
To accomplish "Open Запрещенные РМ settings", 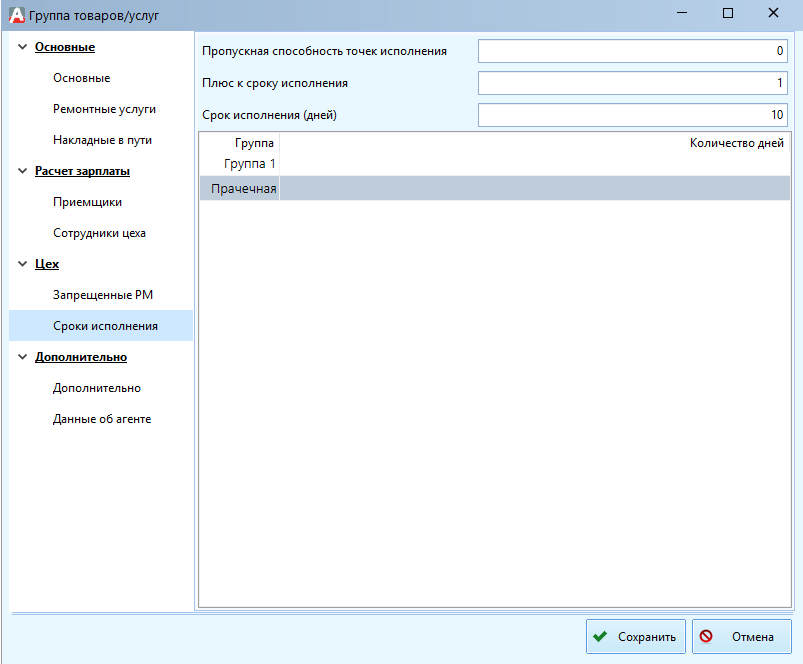I will coord(103,295).
